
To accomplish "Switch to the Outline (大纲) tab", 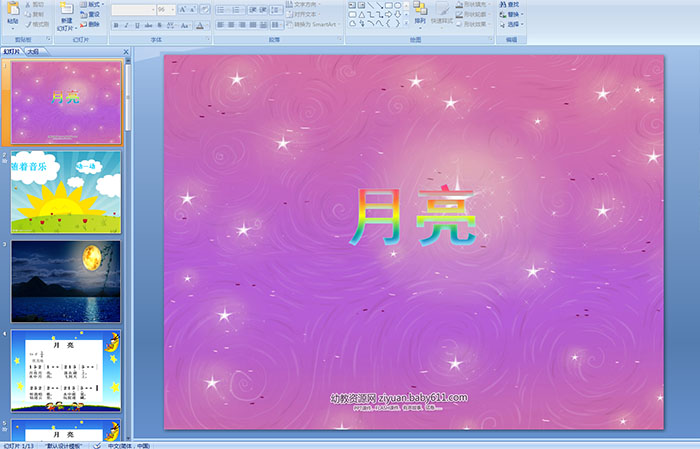I will click(x=34, y=50).
